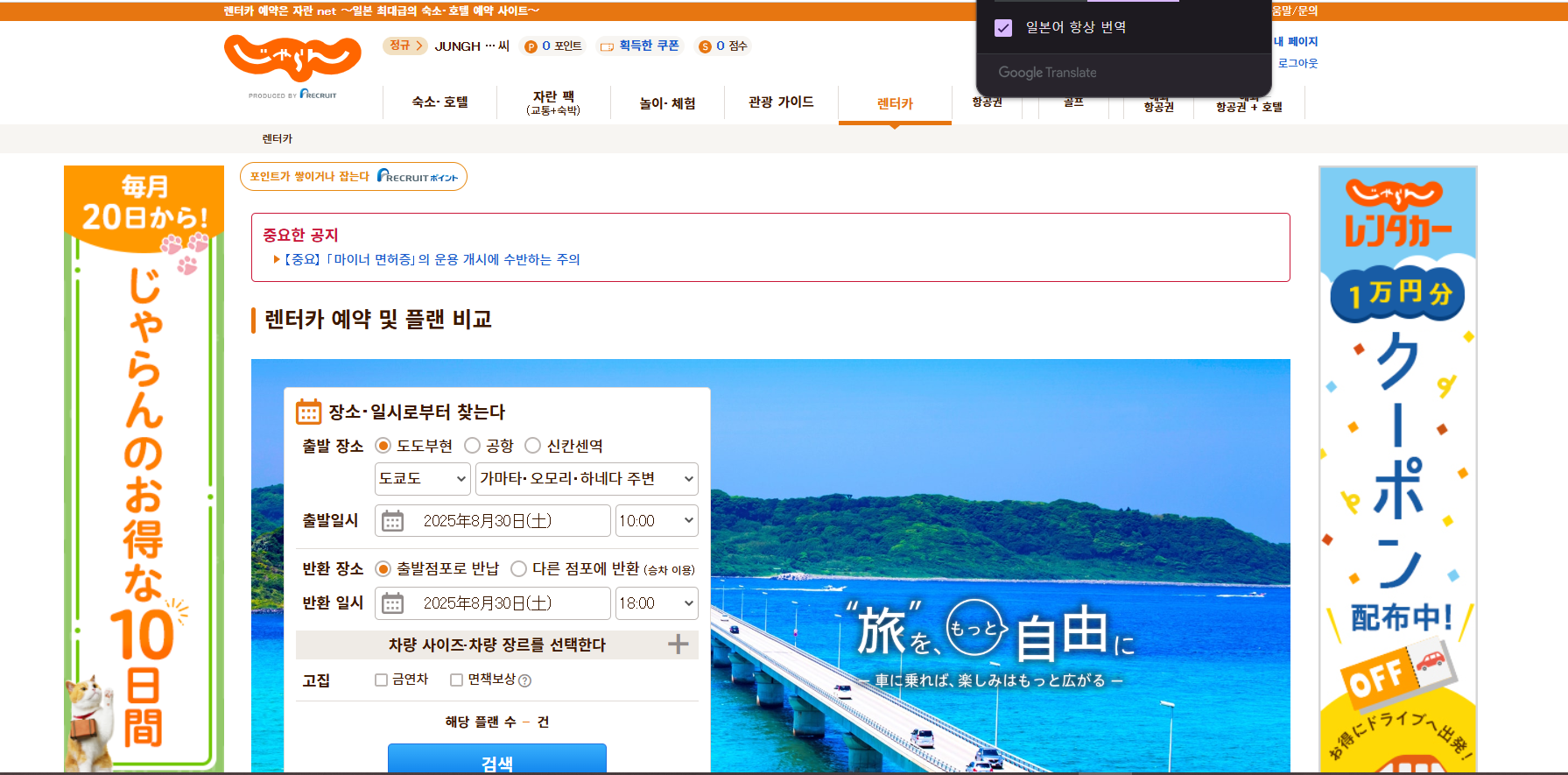This screenshot has width=1568, height=775.
Task: Click the exemption compensation help question icon
Action: click(x=525, y=680)
